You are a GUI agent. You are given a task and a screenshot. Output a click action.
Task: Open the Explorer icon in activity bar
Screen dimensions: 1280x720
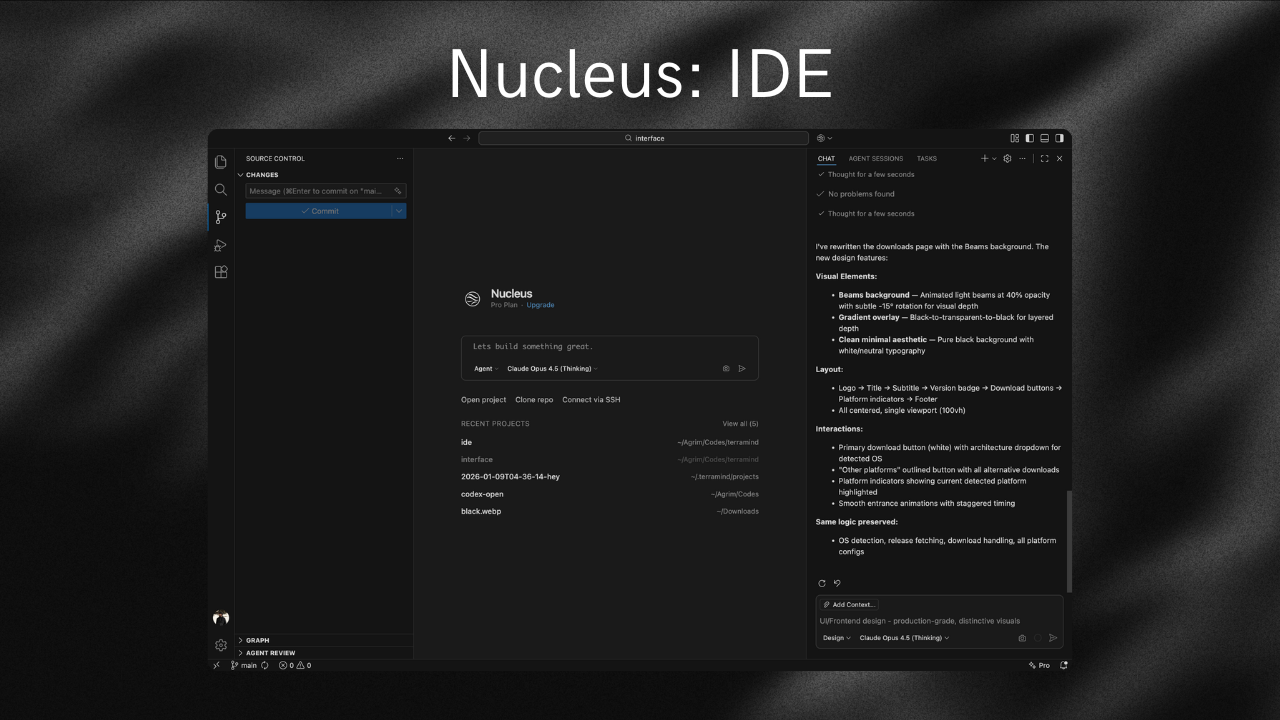(x=220, y=161)
